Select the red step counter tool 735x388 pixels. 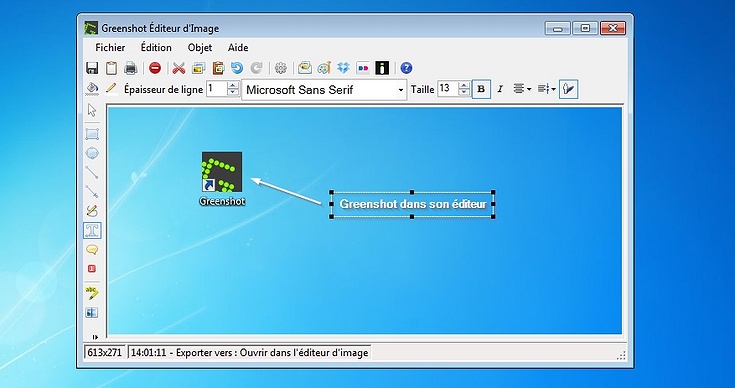coord(92,269)
